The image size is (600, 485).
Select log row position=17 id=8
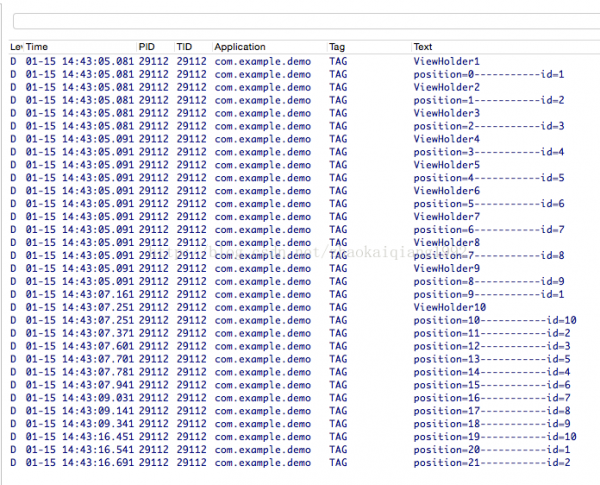pos(304,411)
